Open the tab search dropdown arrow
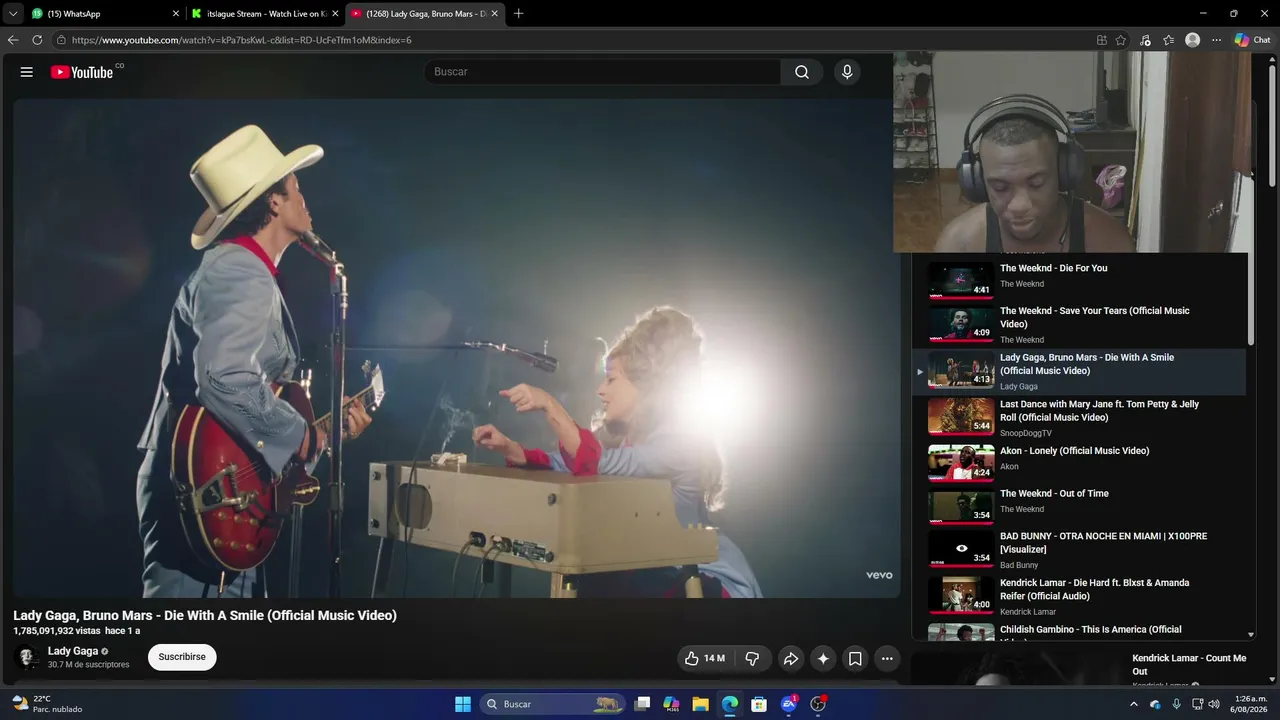Screen dimensions: 1280x720 coord(13,14)
